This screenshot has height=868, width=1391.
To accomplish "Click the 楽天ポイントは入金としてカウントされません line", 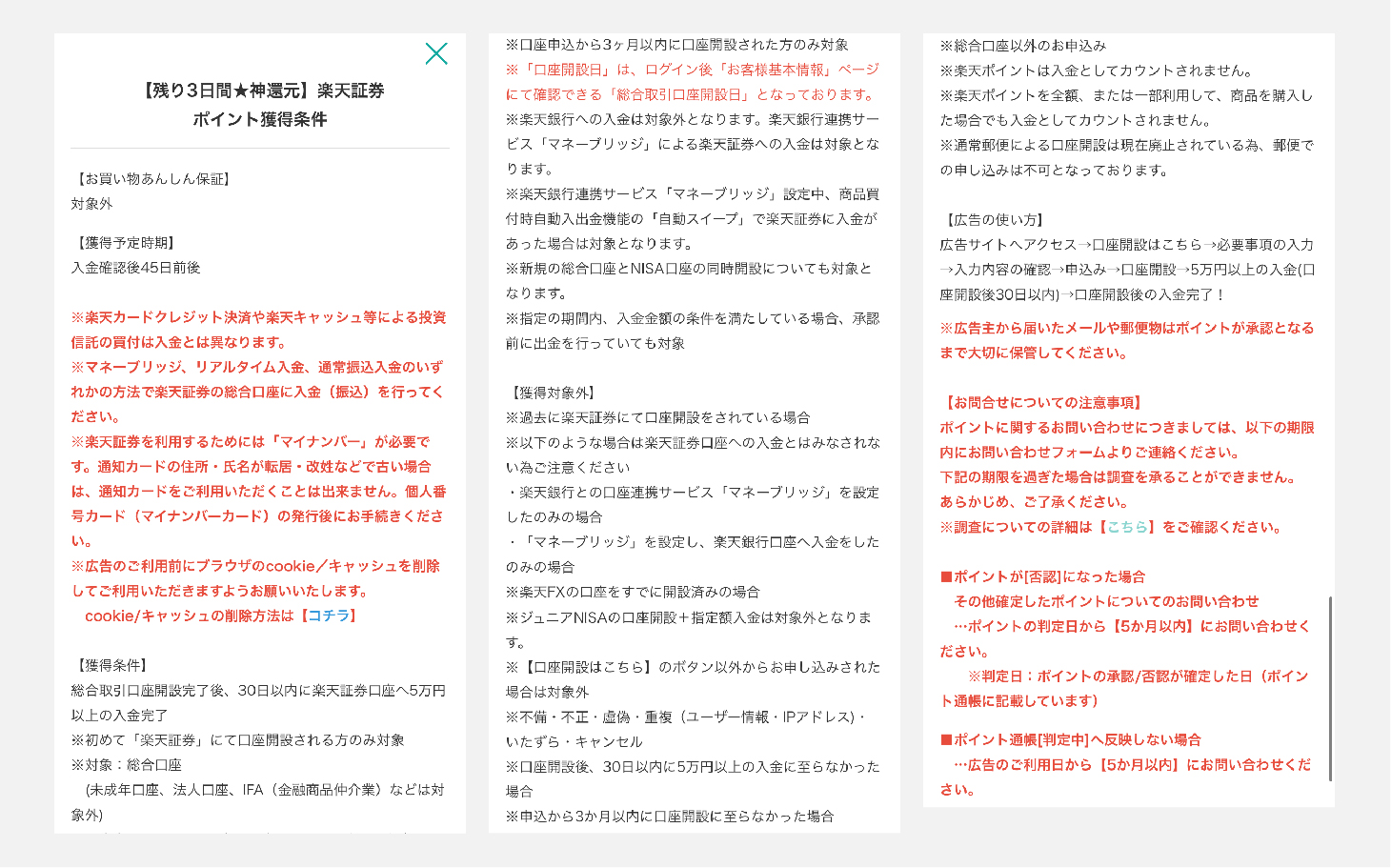I will click(1097, 70).
